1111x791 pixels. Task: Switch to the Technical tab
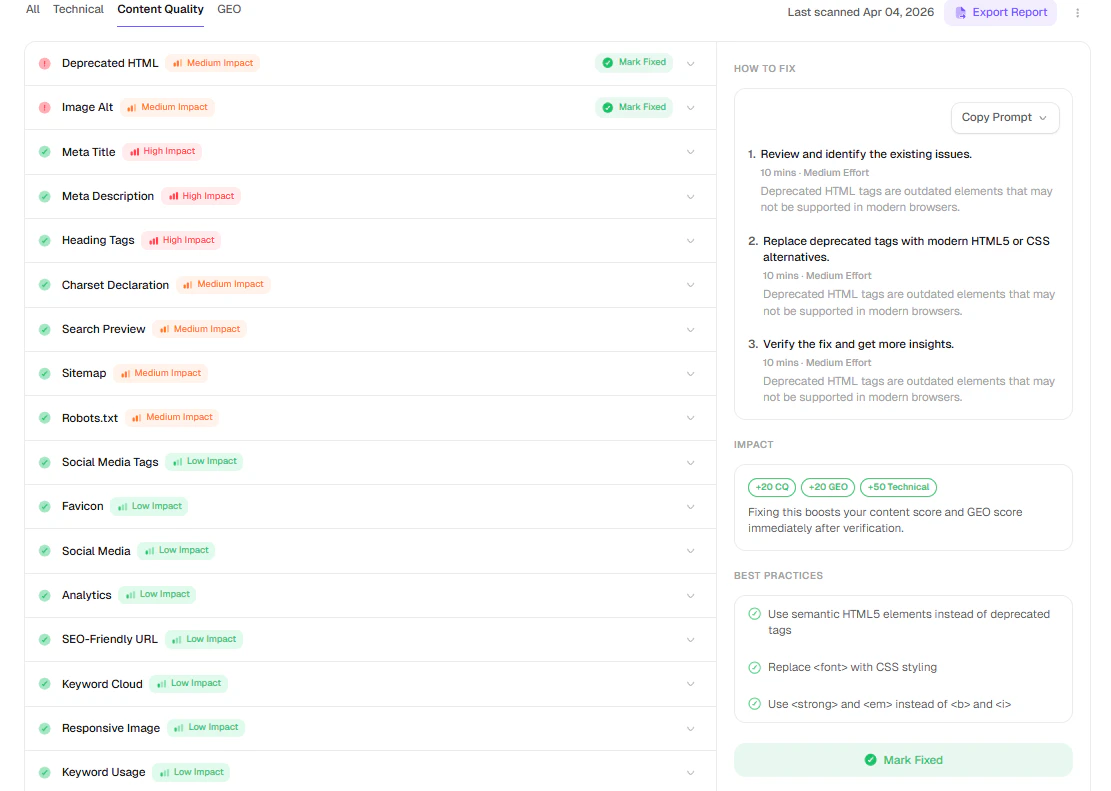78,9
